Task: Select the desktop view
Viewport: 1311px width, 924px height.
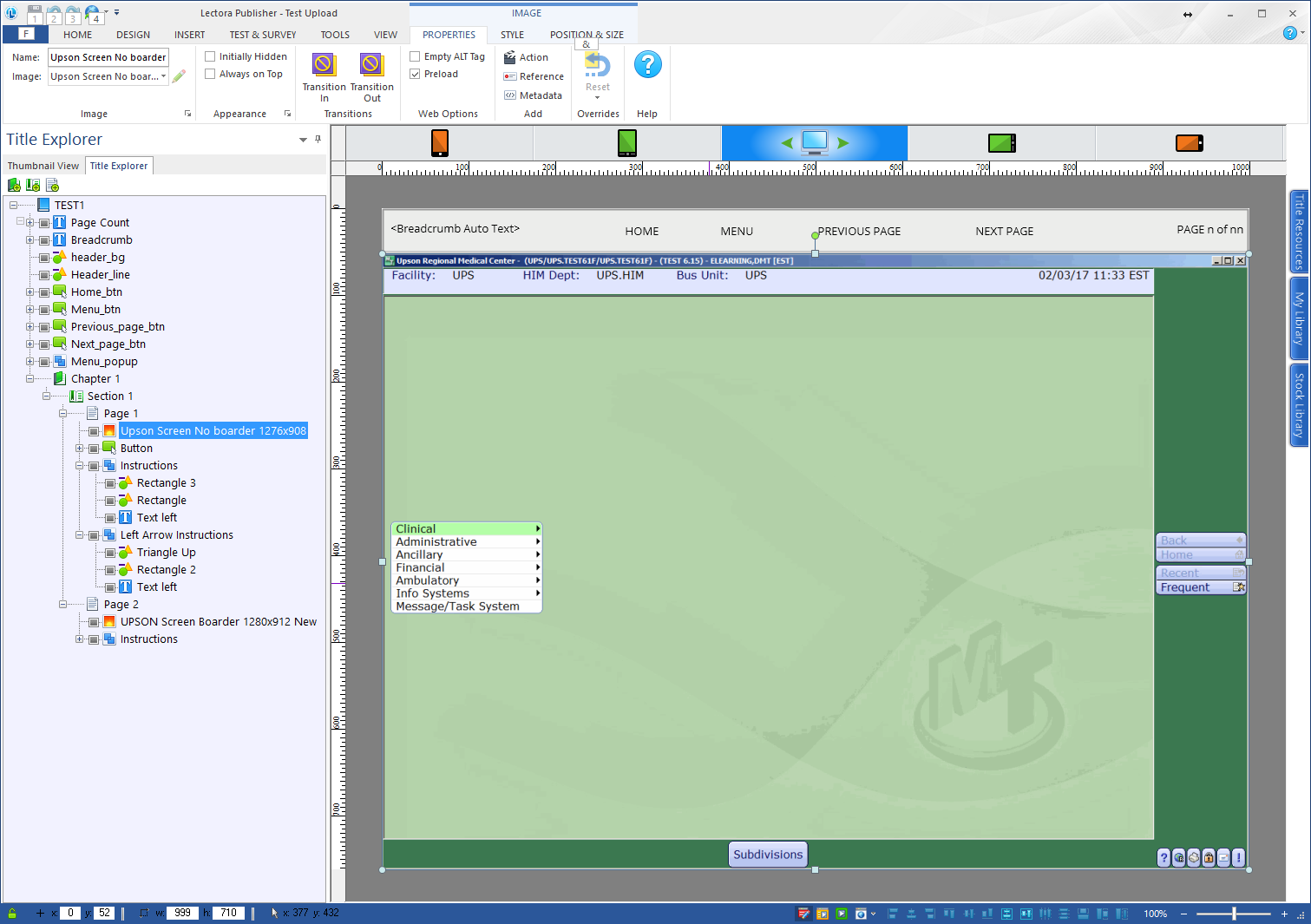Action: [x=815, y=141]
